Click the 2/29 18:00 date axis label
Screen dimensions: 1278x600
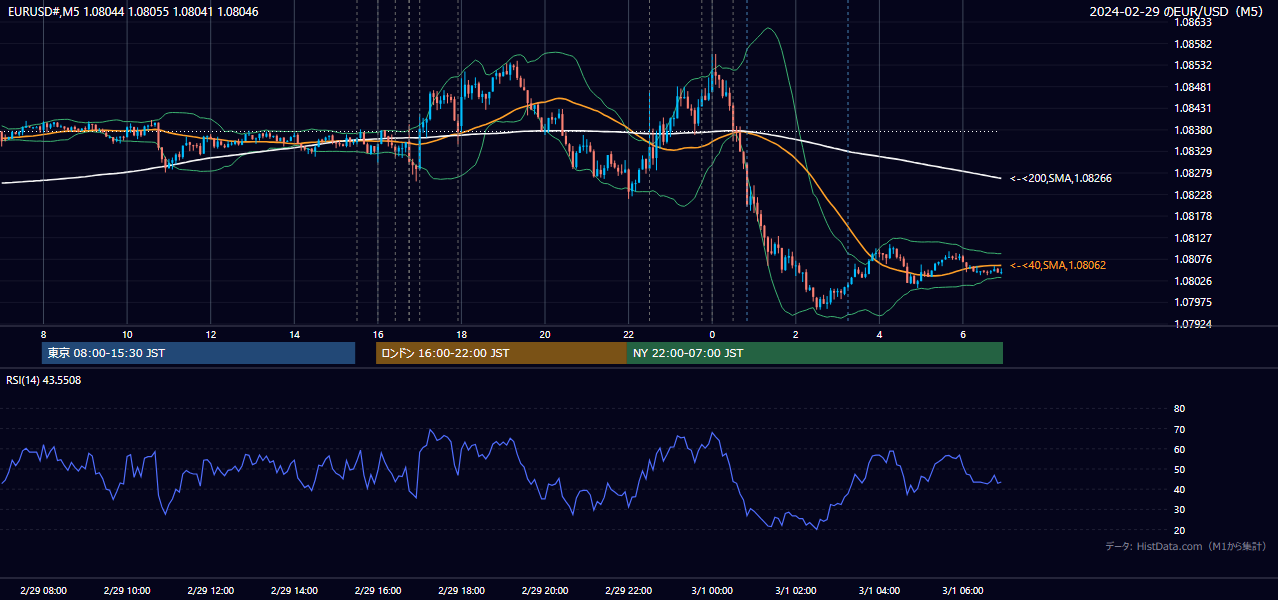point(461,591)
